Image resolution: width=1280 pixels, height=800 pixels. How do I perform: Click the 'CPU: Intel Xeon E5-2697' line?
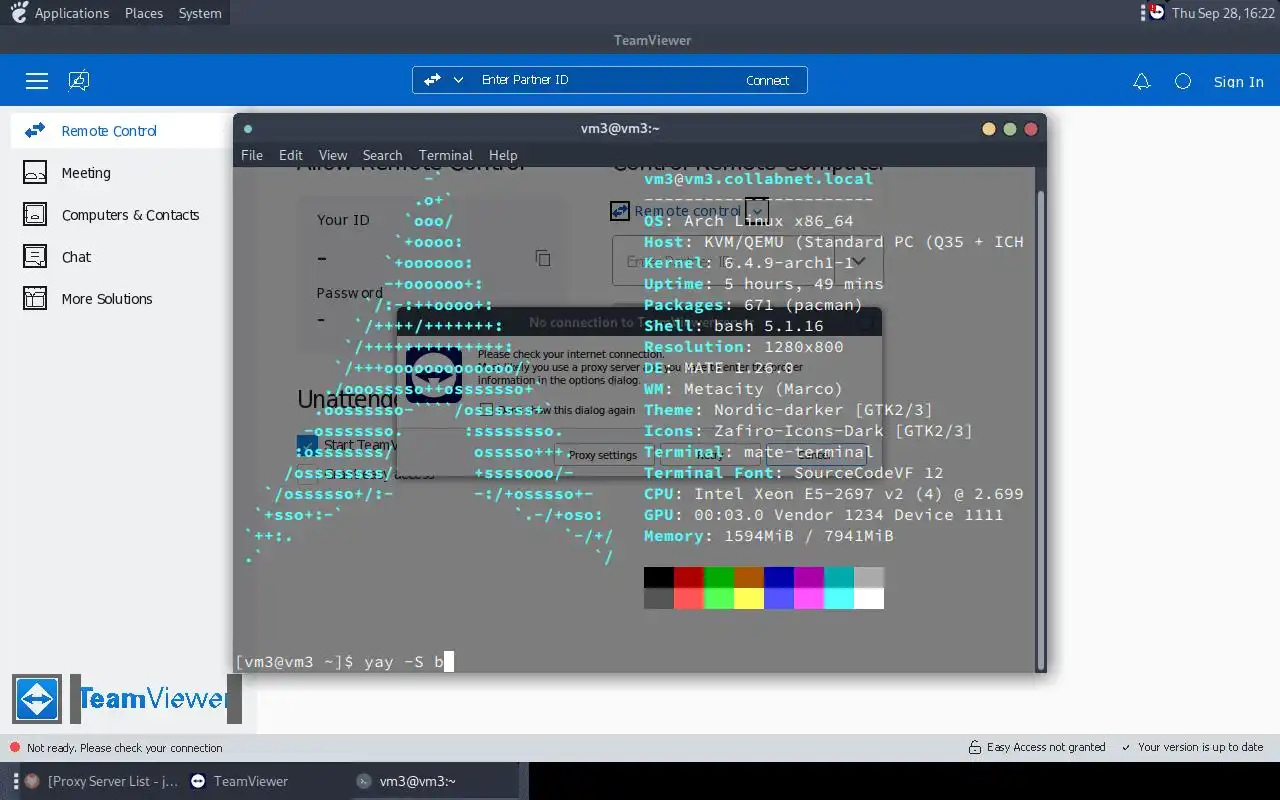pos(834,494)
